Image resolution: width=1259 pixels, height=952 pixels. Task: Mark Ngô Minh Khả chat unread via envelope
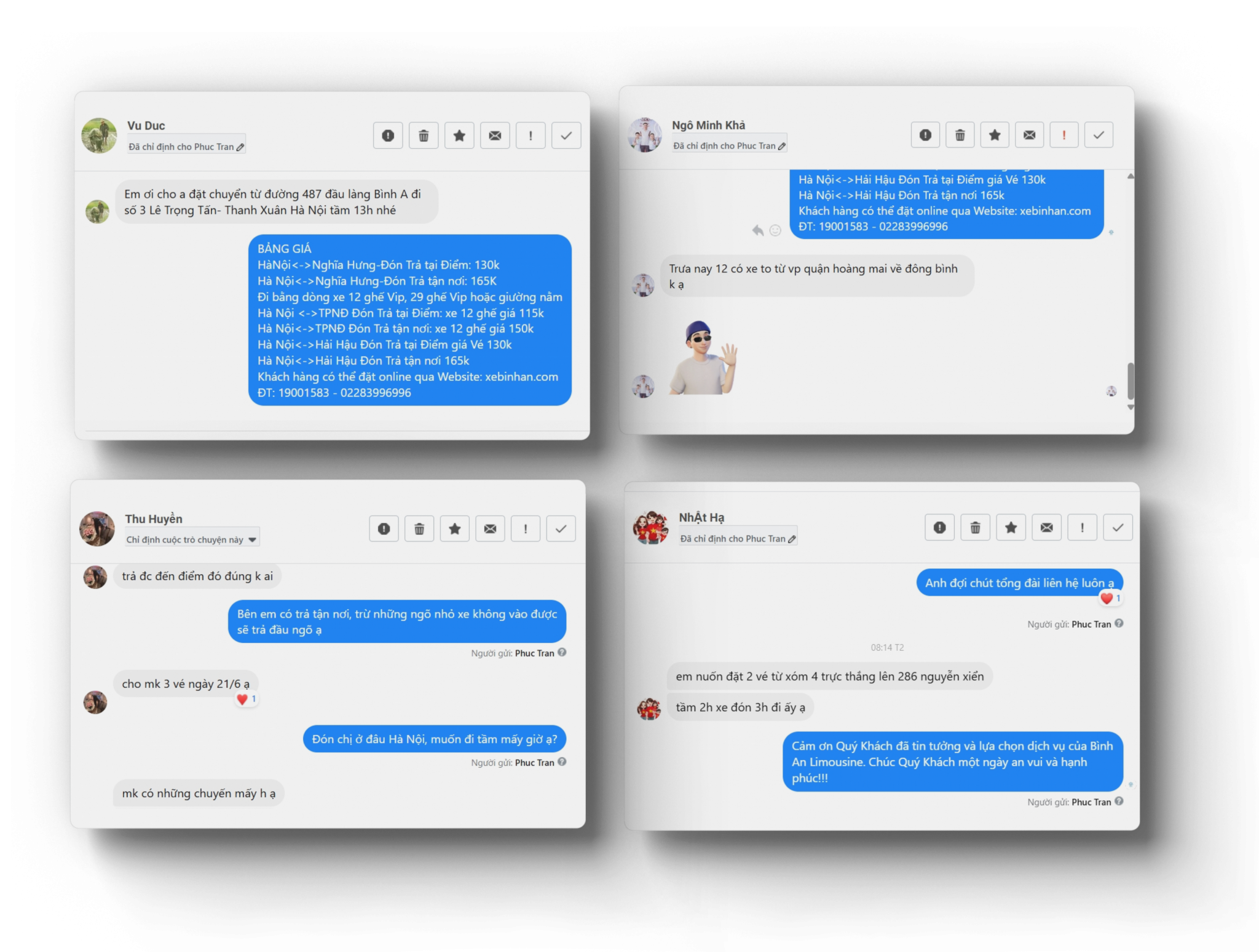point(1030,135)
